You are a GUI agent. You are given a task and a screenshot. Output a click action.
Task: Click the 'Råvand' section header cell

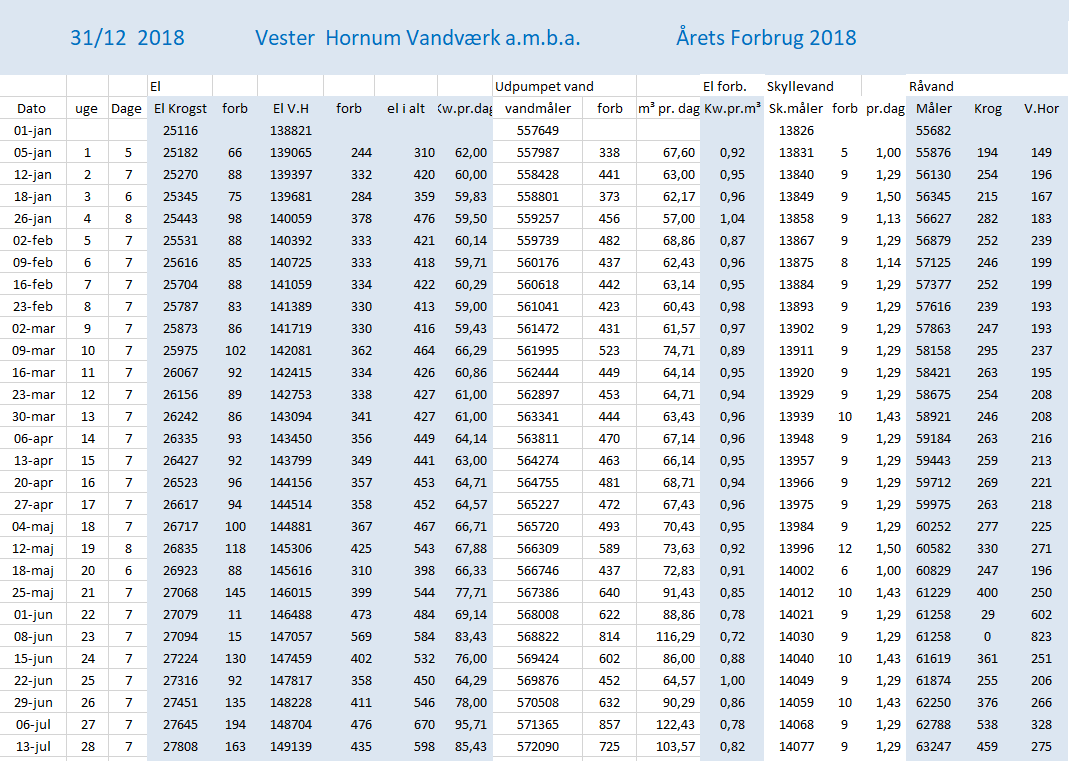coord(932,87)
